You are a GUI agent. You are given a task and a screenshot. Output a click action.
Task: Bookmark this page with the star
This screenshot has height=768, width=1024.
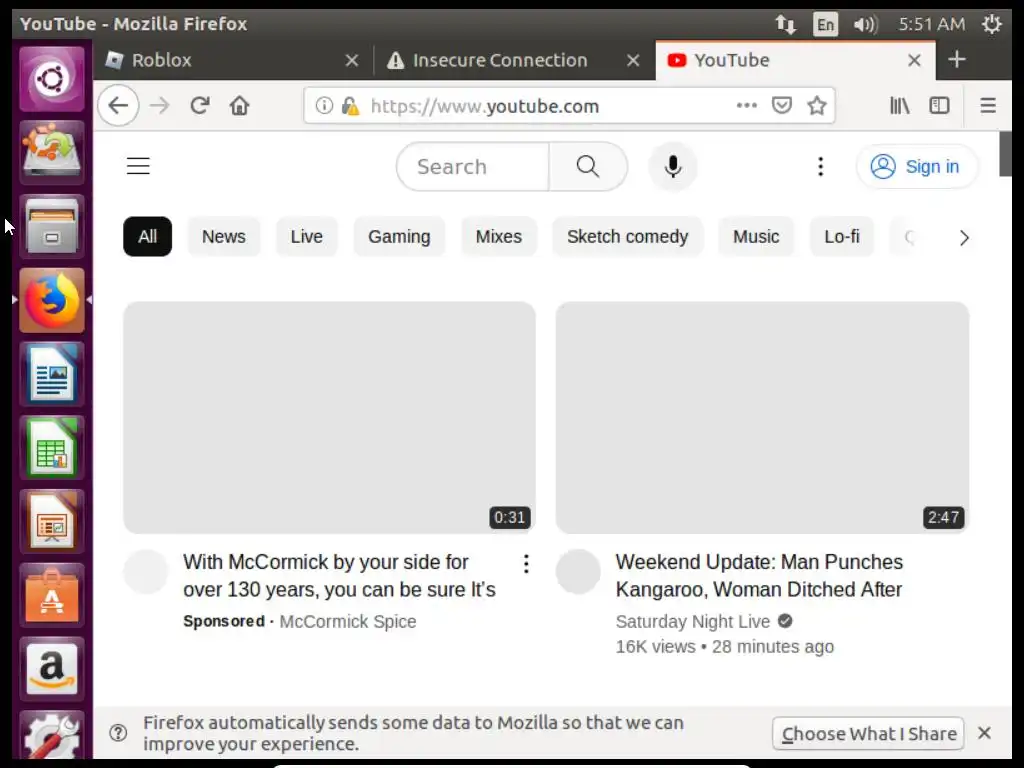(817, 105)
